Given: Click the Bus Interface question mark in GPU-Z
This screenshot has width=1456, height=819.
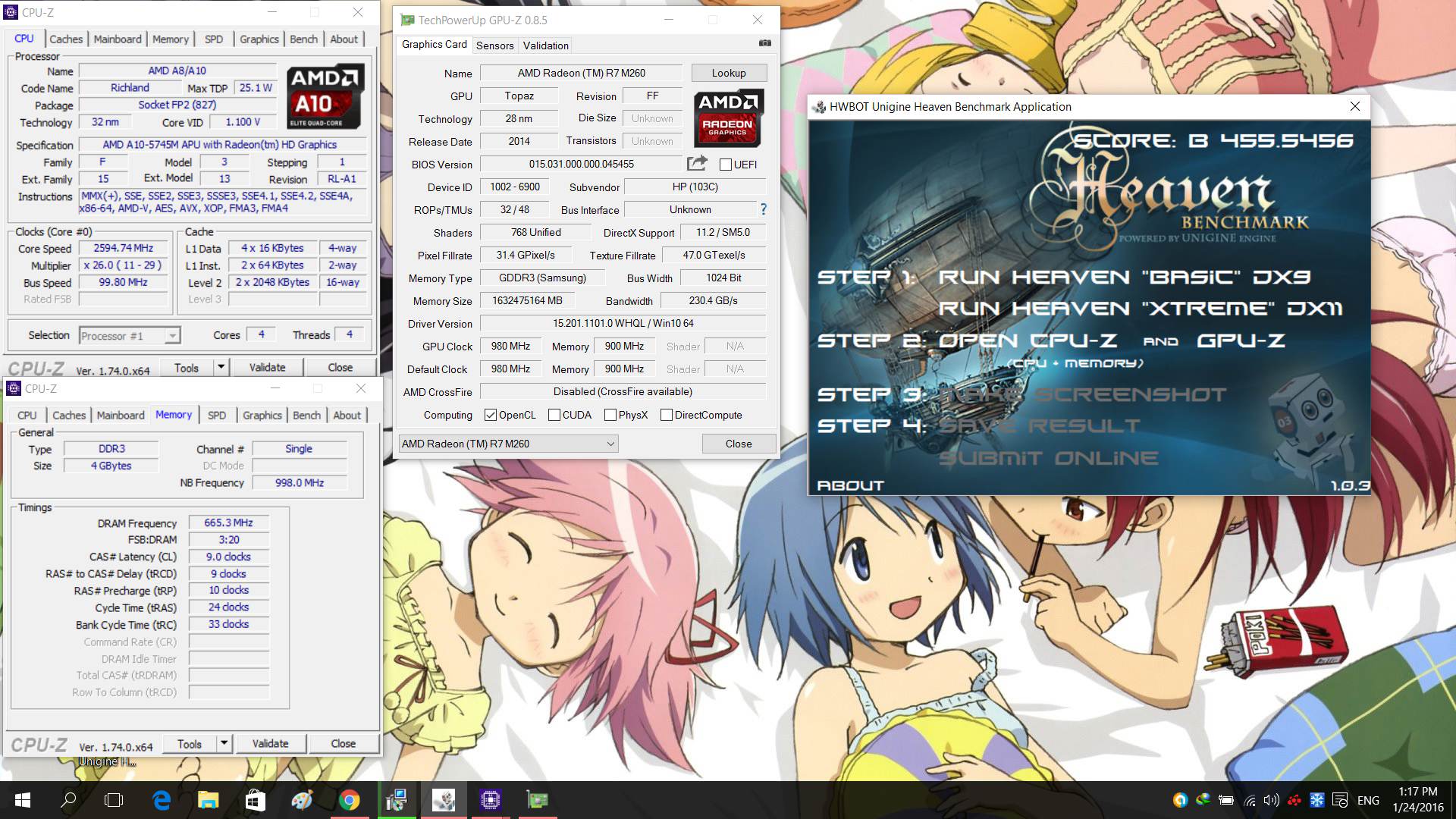Looking at the screenshot, I should [763, 209].
